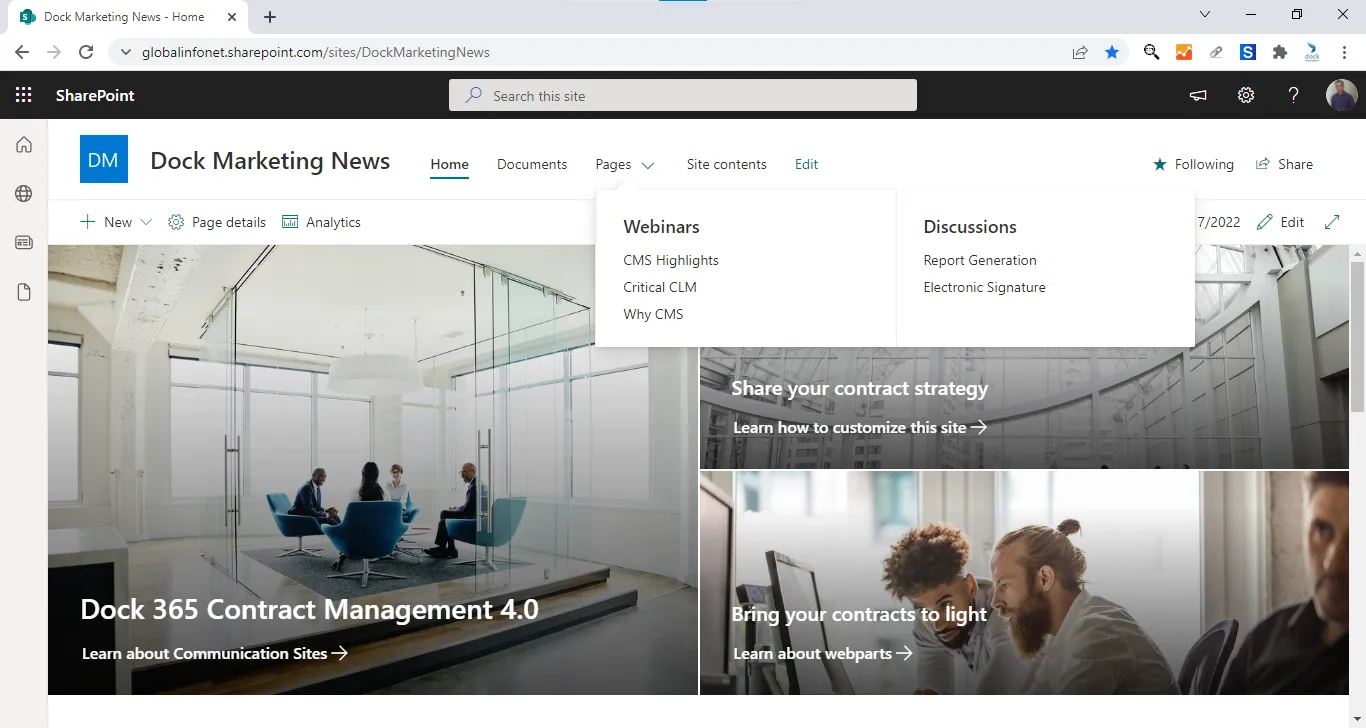This screenshot has width=1366, height=728.
Task: Open the Help question mark
Action: pos(1293,95)
